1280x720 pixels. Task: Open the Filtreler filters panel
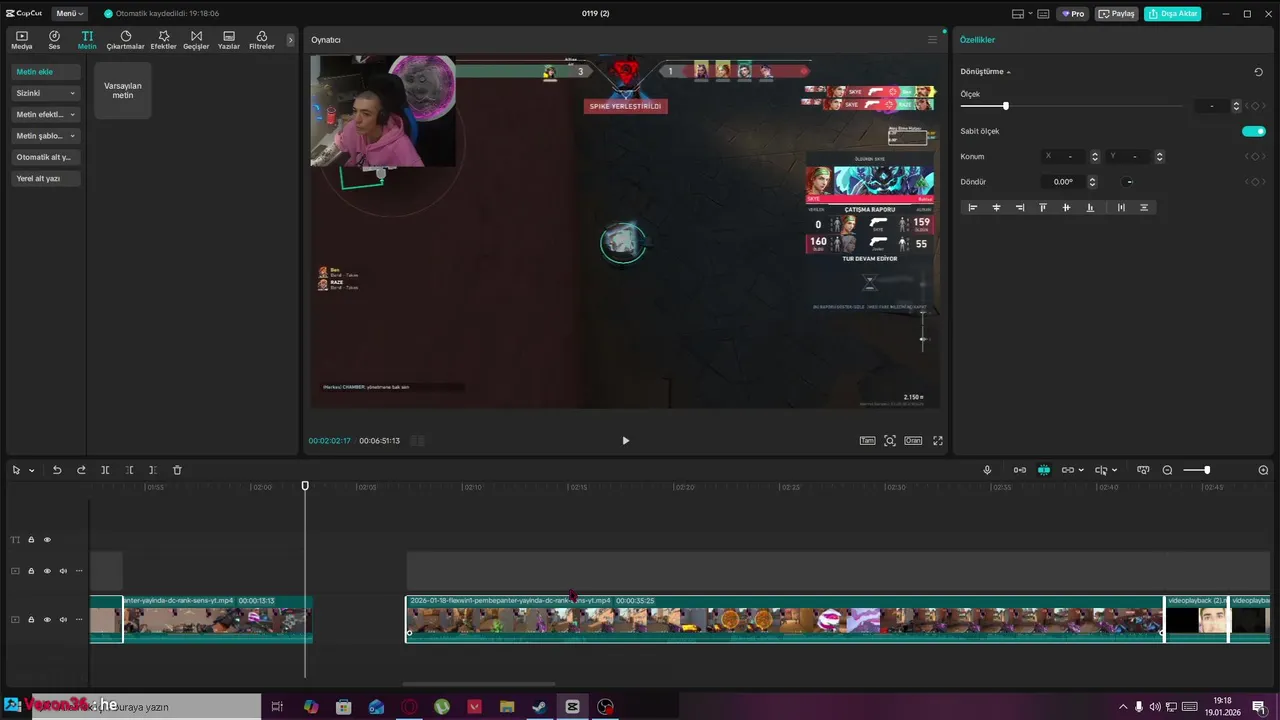(x=261, y=40)
